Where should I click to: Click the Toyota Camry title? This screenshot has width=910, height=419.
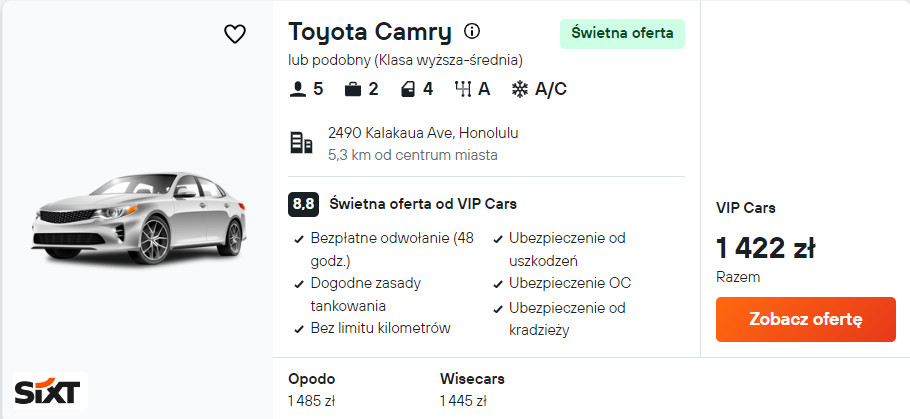[370, 31]
